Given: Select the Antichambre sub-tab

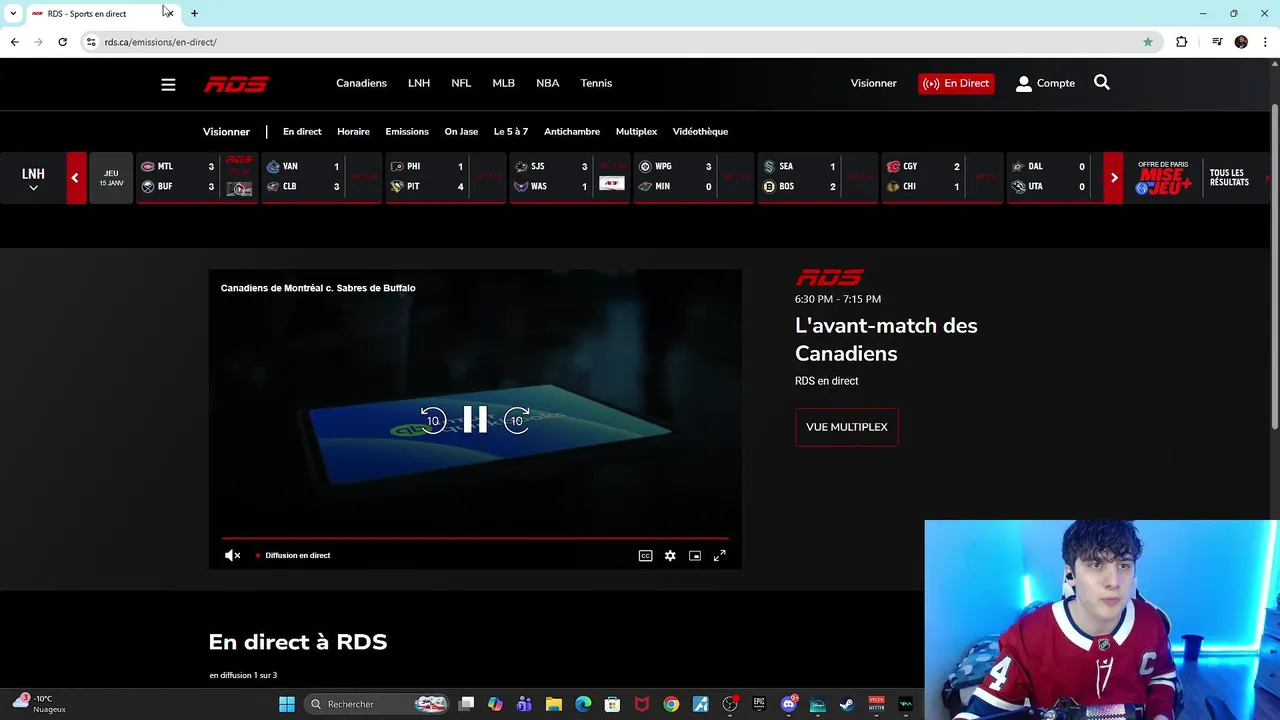Looking at the screenshot, I should [x=572, y=132].
